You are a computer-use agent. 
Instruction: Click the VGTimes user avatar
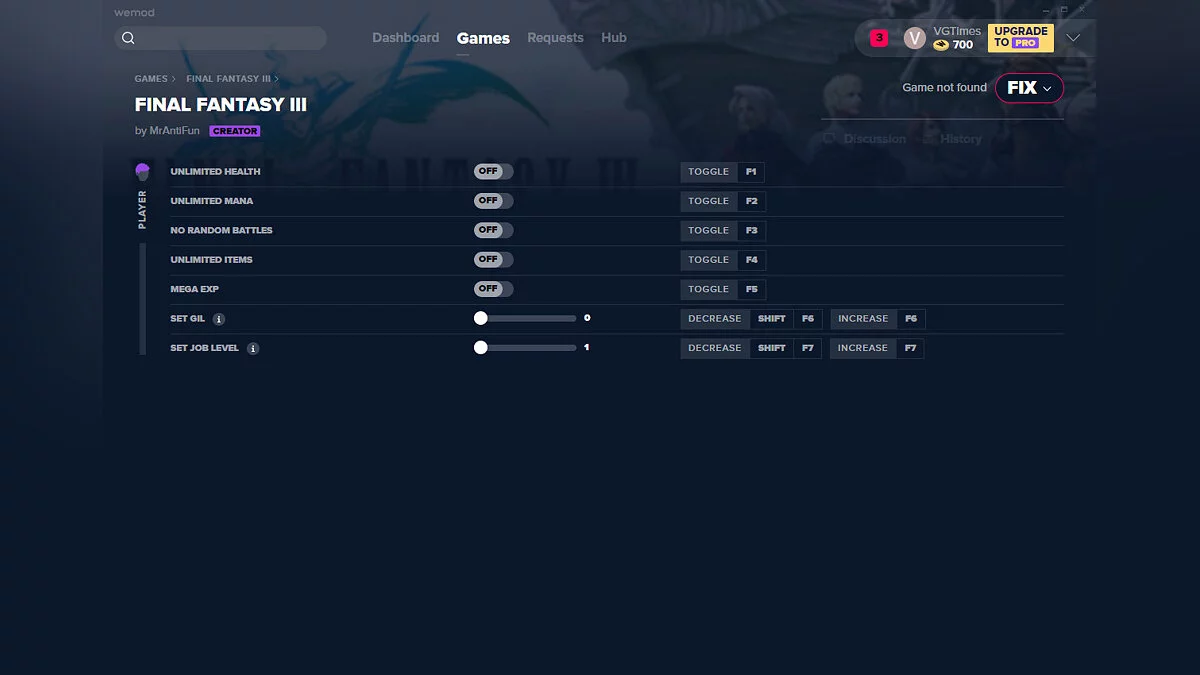pos(914,38)
